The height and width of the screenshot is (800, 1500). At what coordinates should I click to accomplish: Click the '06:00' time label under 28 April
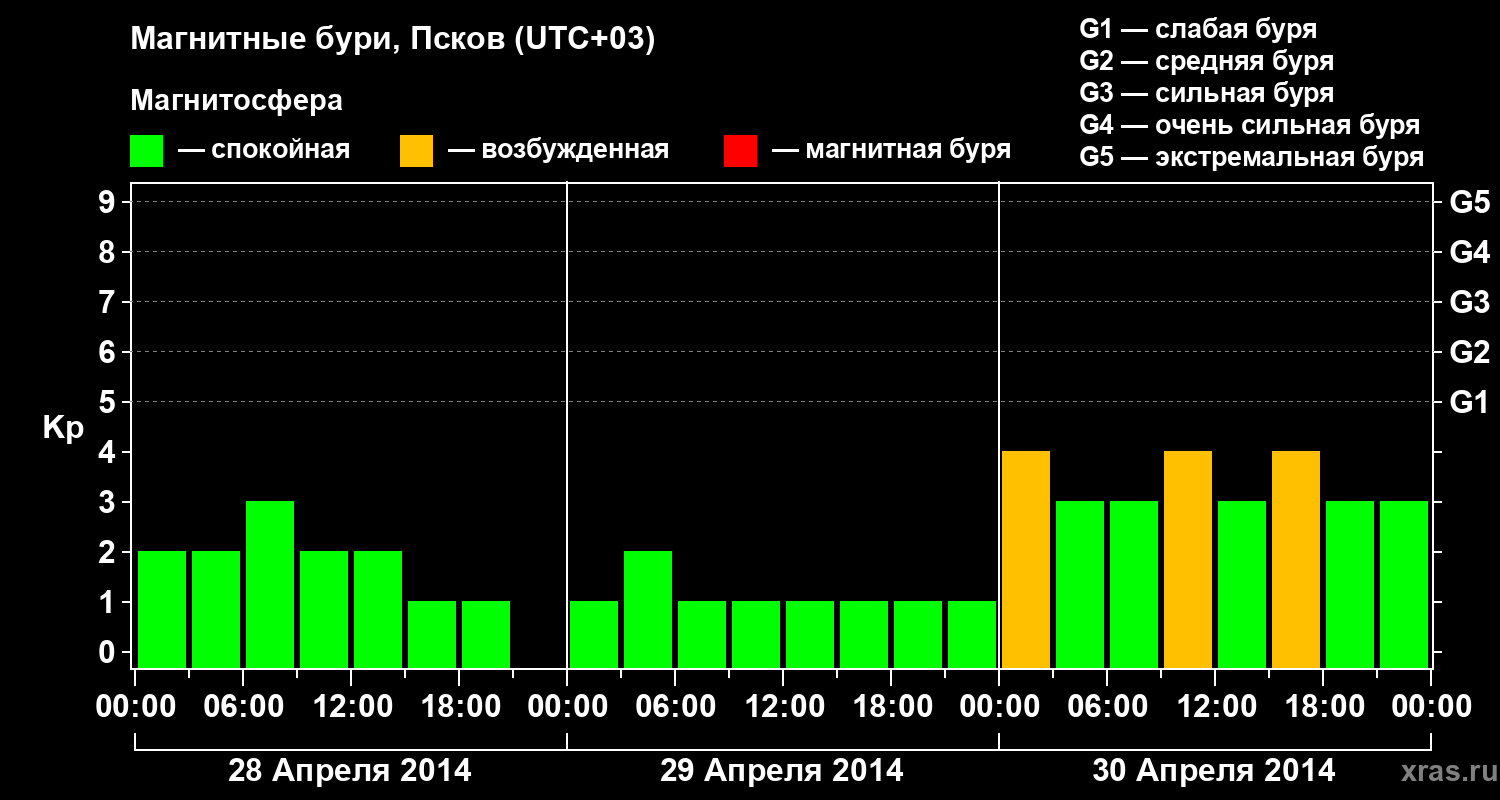click(x=243, y=707)
